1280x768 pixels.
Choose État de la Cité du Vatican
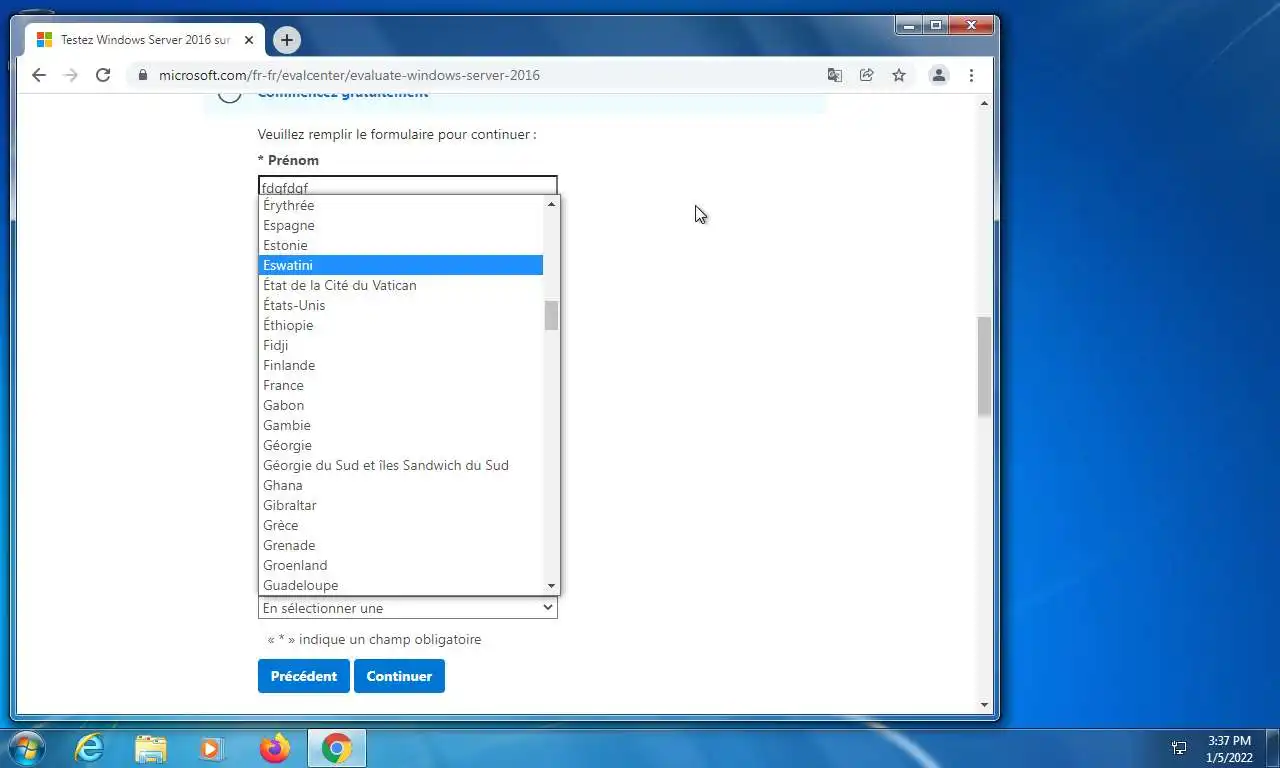click(x=400, y=285)
